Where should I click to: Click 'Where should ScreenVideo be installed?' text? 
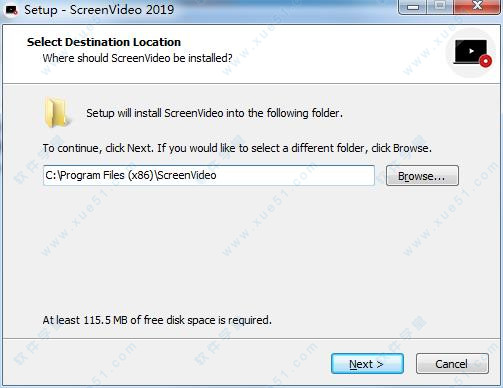pyautogui.click(x=137, y=58)
